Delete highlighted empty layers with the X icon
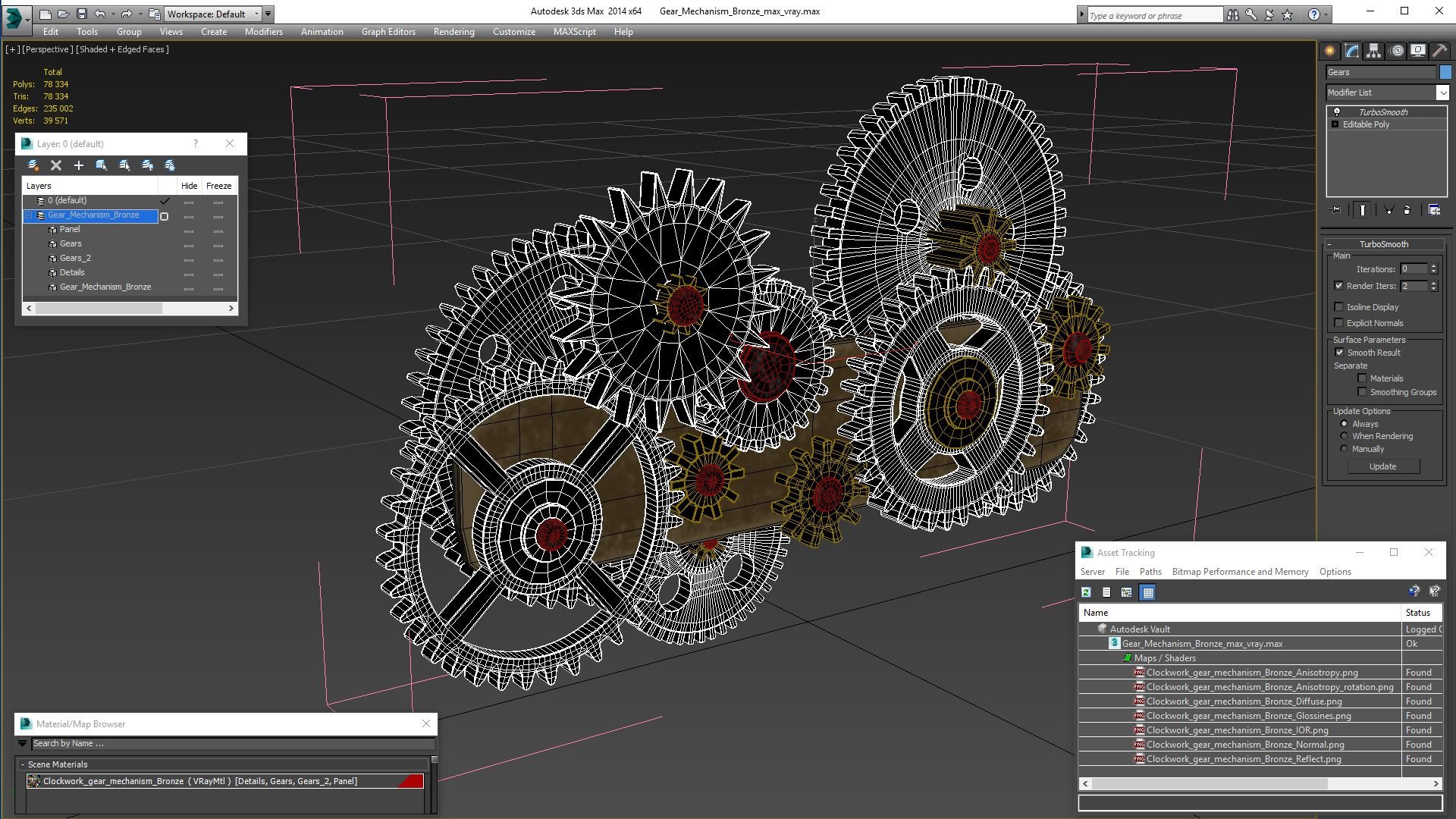This screenshot has height=819, width=1456. pos(56,165)
